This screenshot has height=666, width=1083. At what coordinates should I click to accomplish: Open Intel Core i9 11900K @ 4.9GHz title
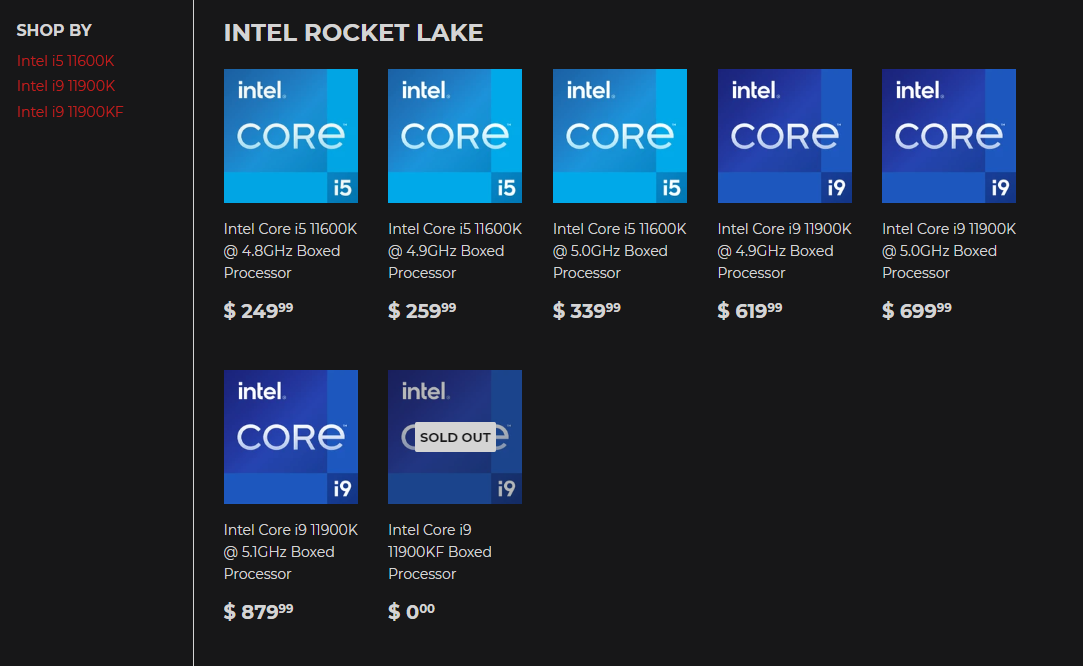coord(784,251)
